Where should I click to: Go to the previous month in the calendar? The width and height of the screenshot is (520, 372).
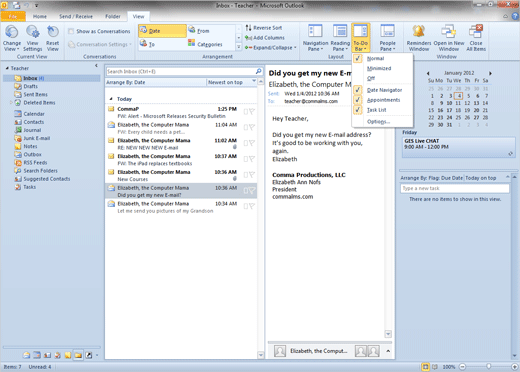(428, 73)
